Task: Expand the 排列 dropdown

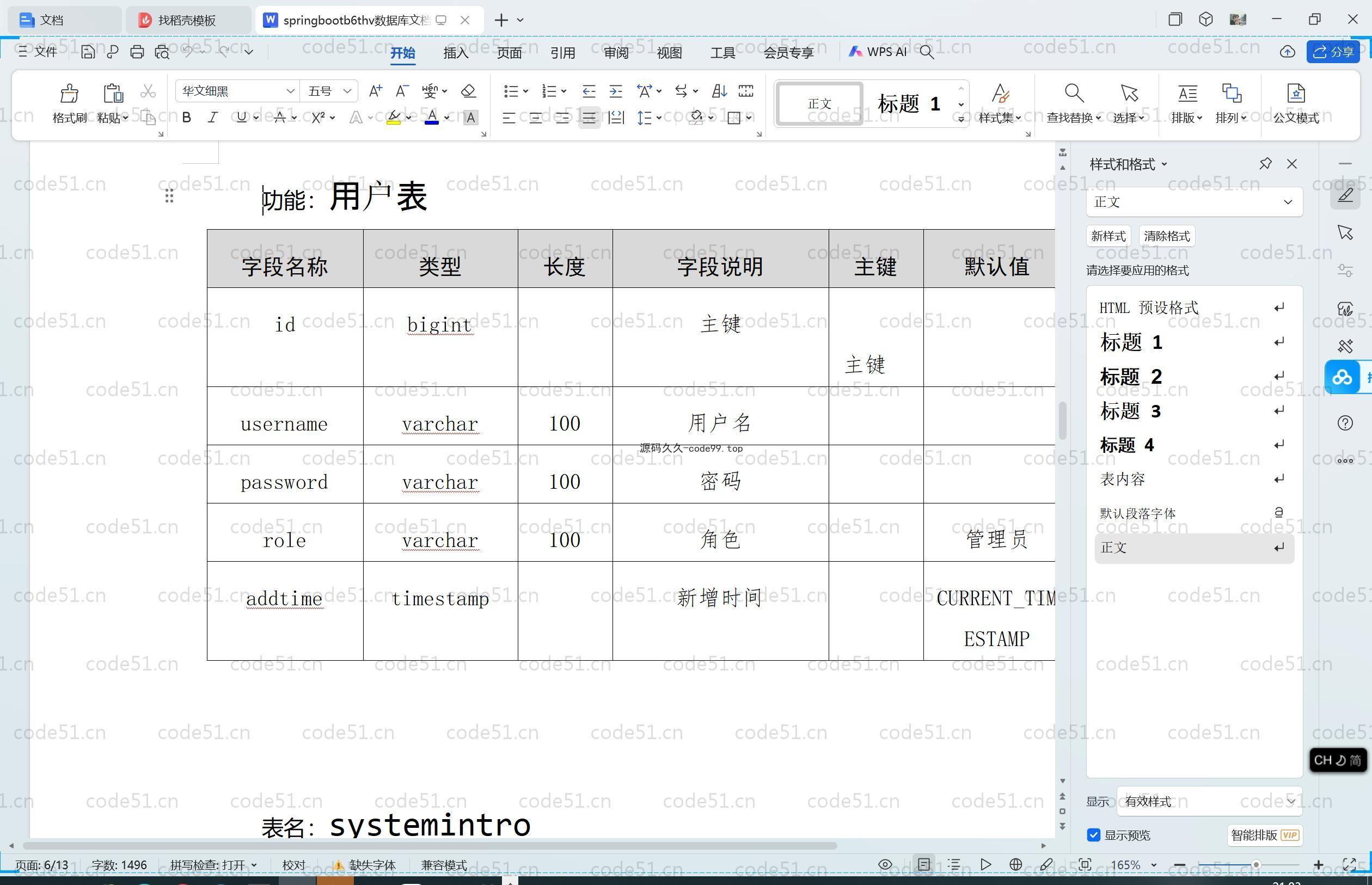Action: click(x=1230, y=118)
